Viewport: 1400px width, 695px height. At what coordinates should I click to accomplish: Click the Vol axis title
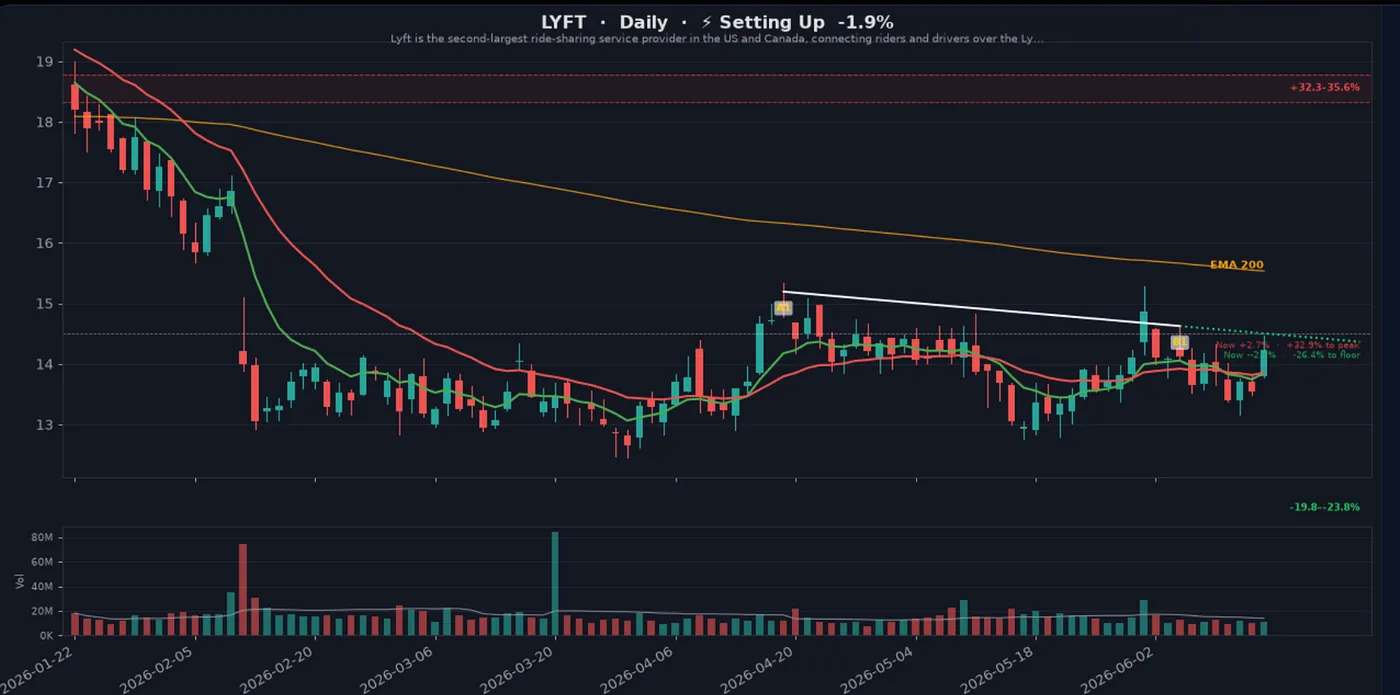click(19, 580)
